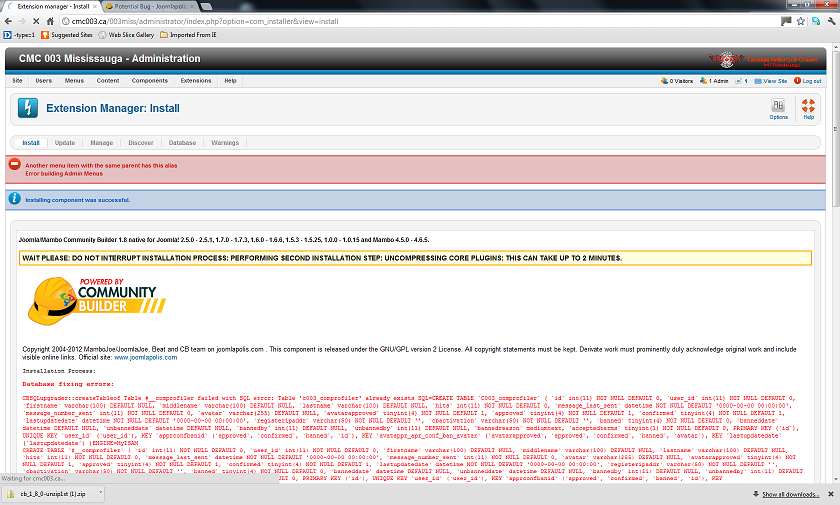Click the 'Installation Process:' text
Screen dimensions: 840x505
click(x=59, y=371)
